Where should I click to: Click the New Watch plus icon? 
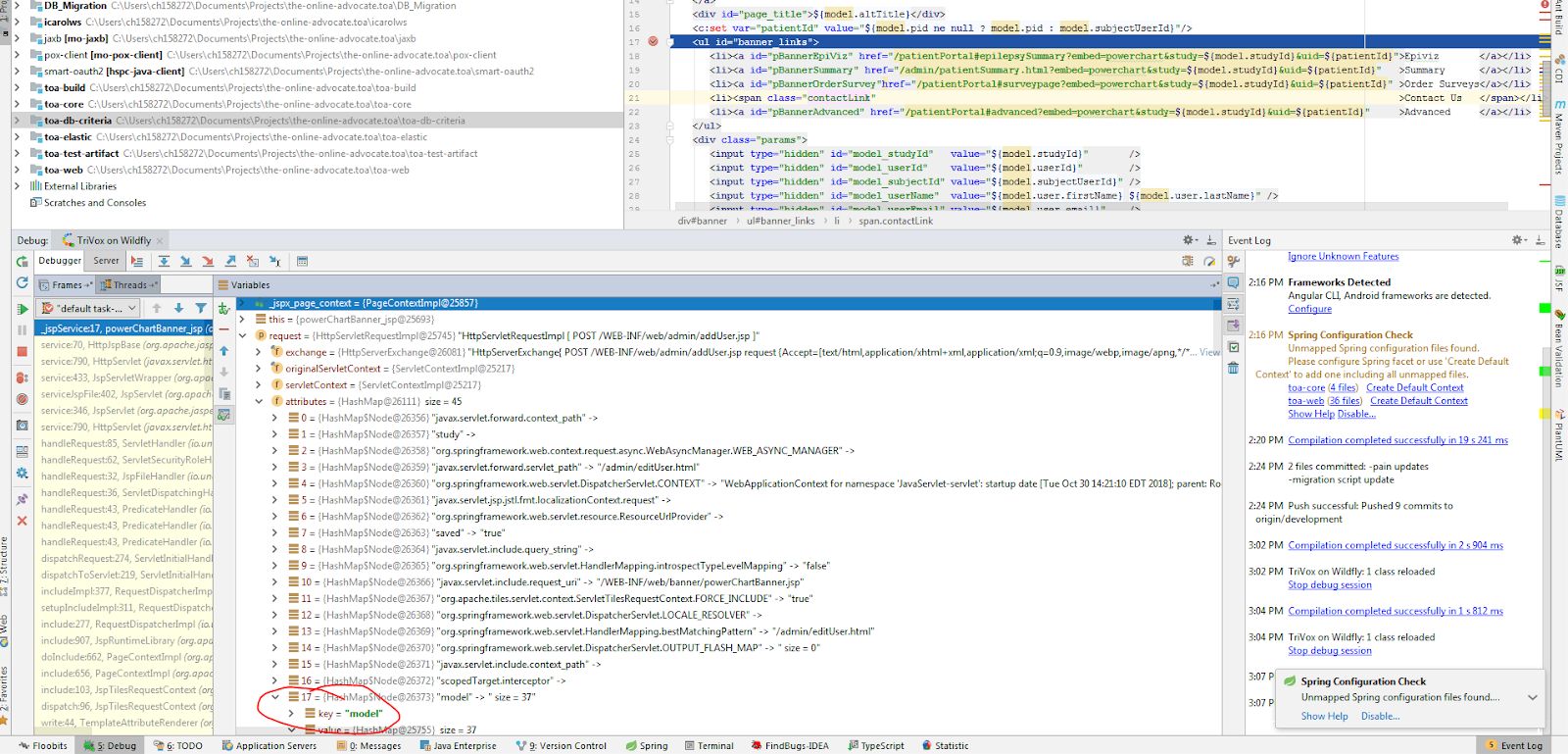tap(224, 309)
